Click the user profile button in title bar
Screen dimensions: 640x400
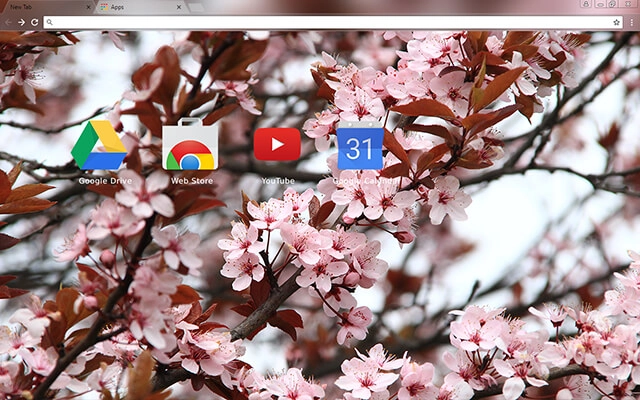tap(586, 4)
